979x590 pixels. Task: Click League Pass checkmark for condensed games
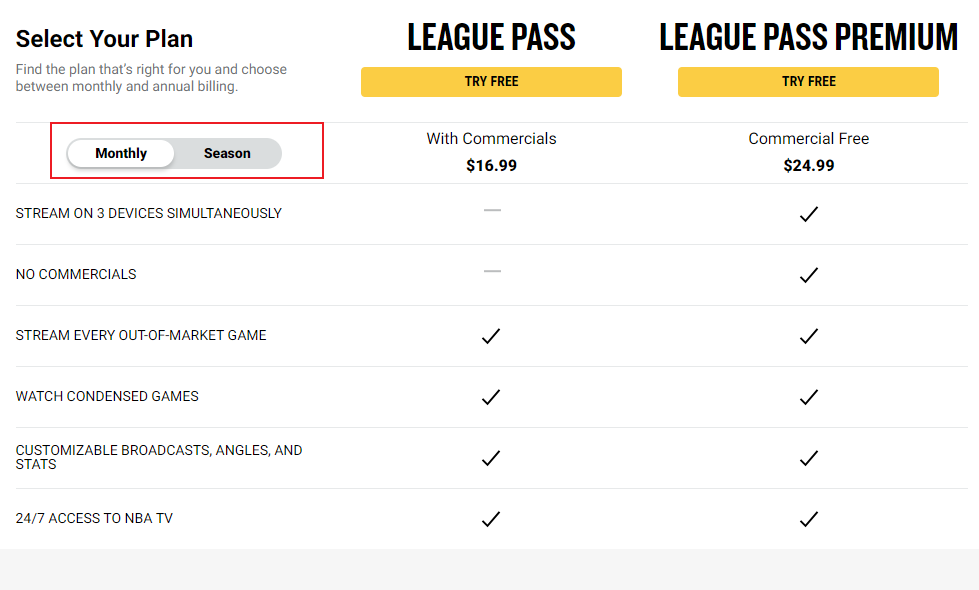pos(491,397)
